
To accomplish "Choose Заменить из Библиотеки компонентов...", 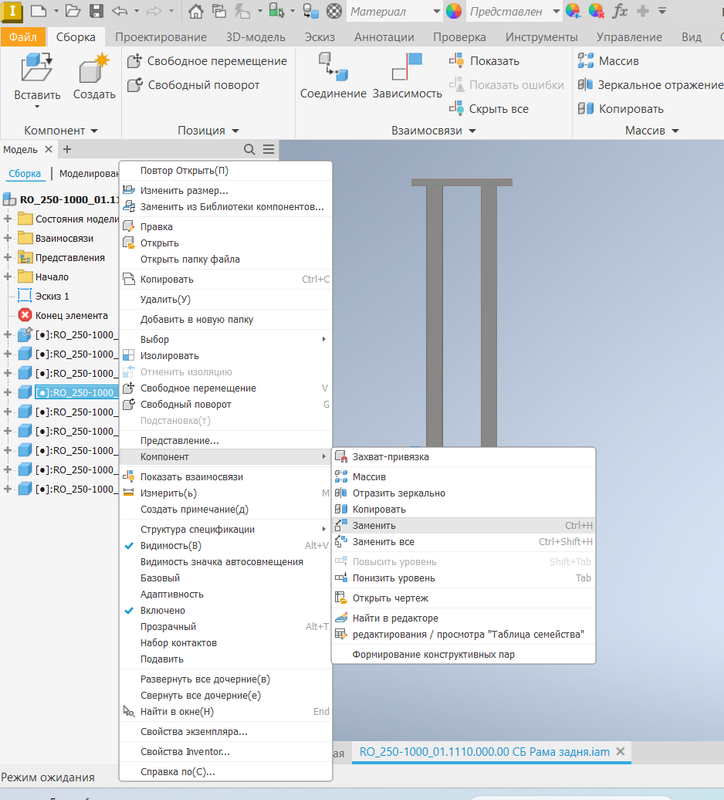I will pyautogui.click(x=226, y=207).
